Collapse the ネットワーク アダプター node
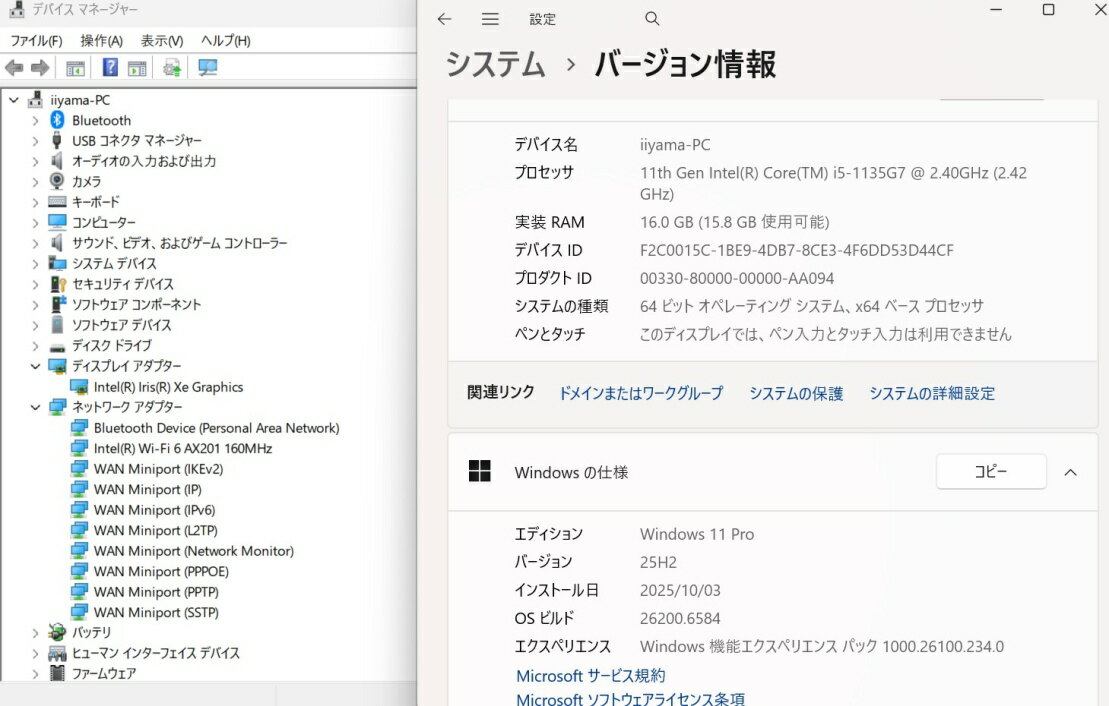Viewport: 1109px width, 706px height. (36, 407)
